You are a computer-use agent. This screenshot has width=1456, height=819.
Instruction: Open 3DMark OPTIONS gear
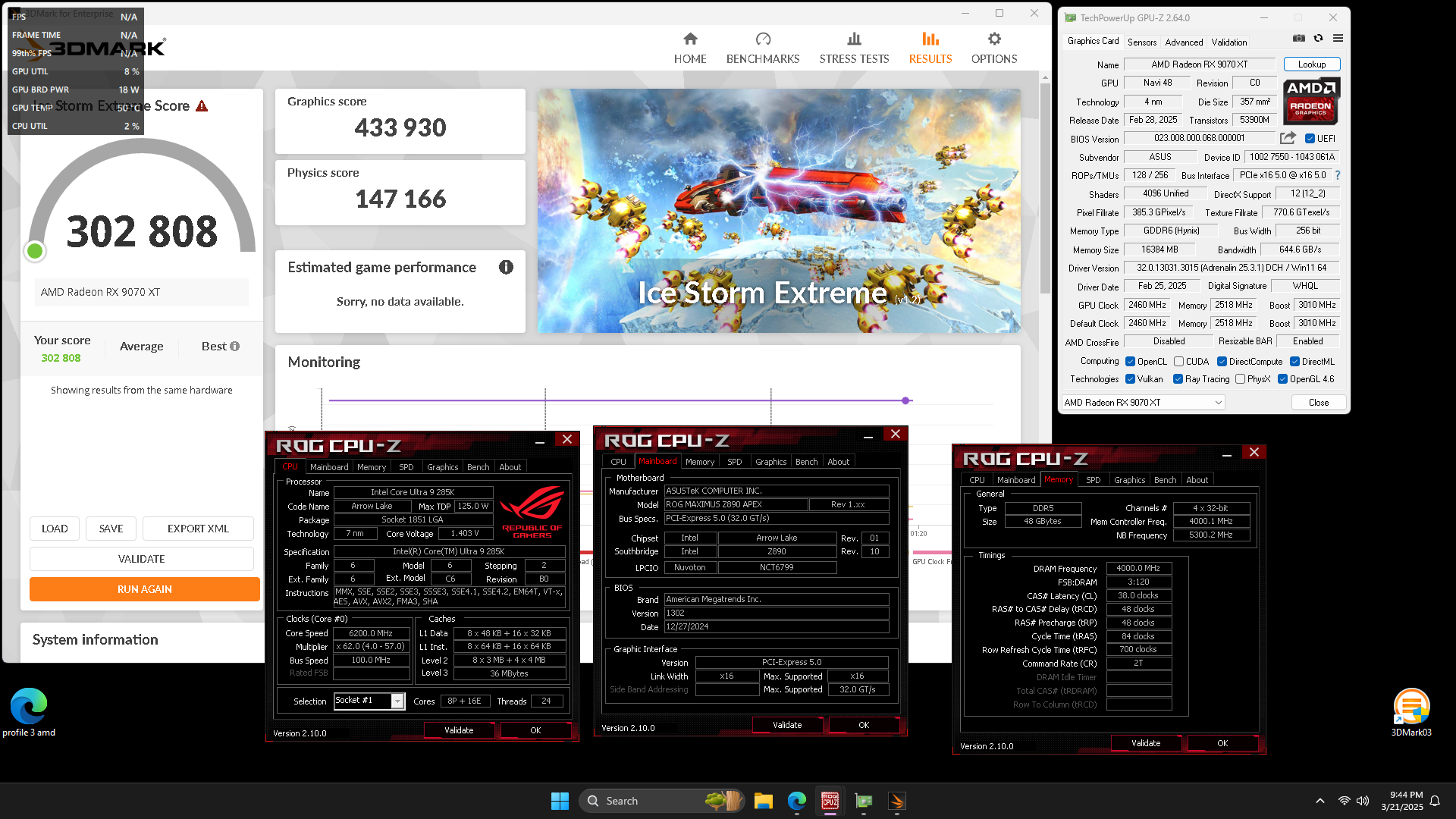(994, 48)
